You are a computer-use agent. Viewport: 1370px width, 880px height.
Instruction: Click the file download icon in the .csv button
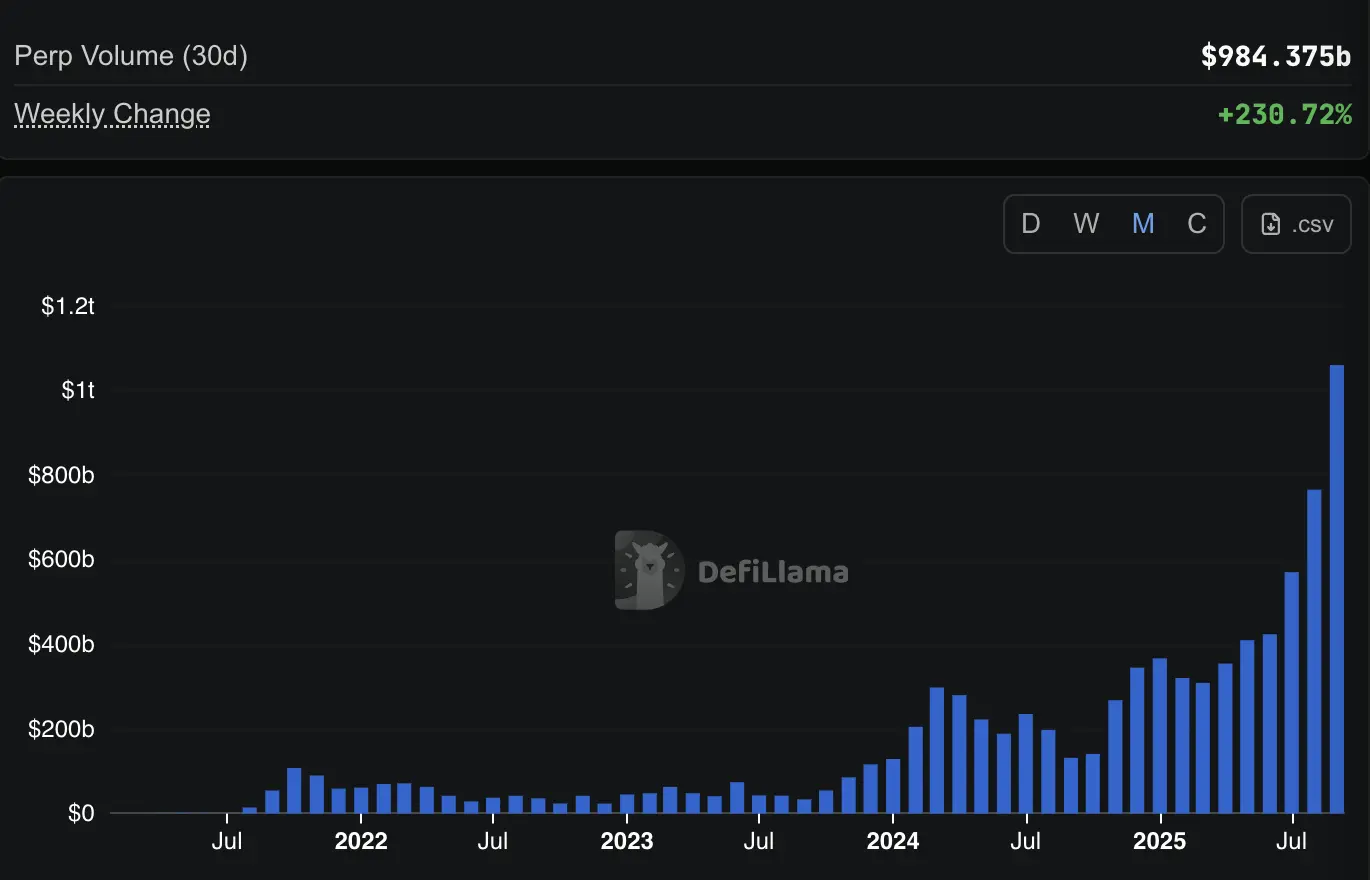pyautogui.click(x=1270, y=224)
